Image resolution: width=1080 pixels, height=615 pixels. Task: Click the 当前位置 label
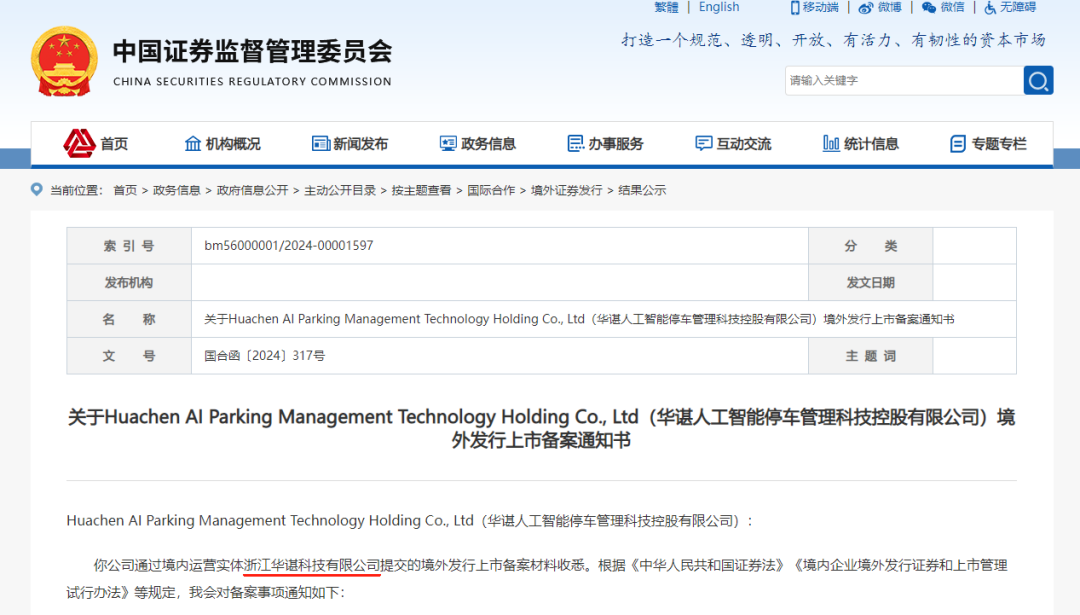76,190
